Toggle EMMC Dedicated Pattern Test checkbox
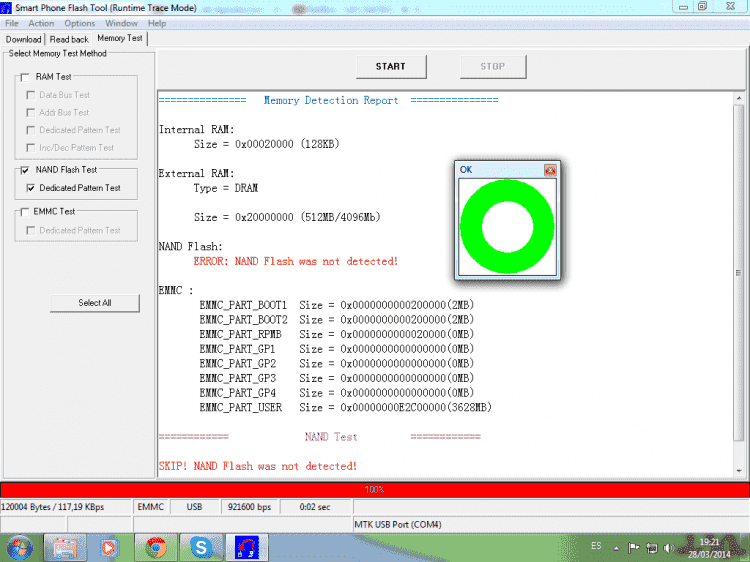The image size is (750, 562). [31, 231]
